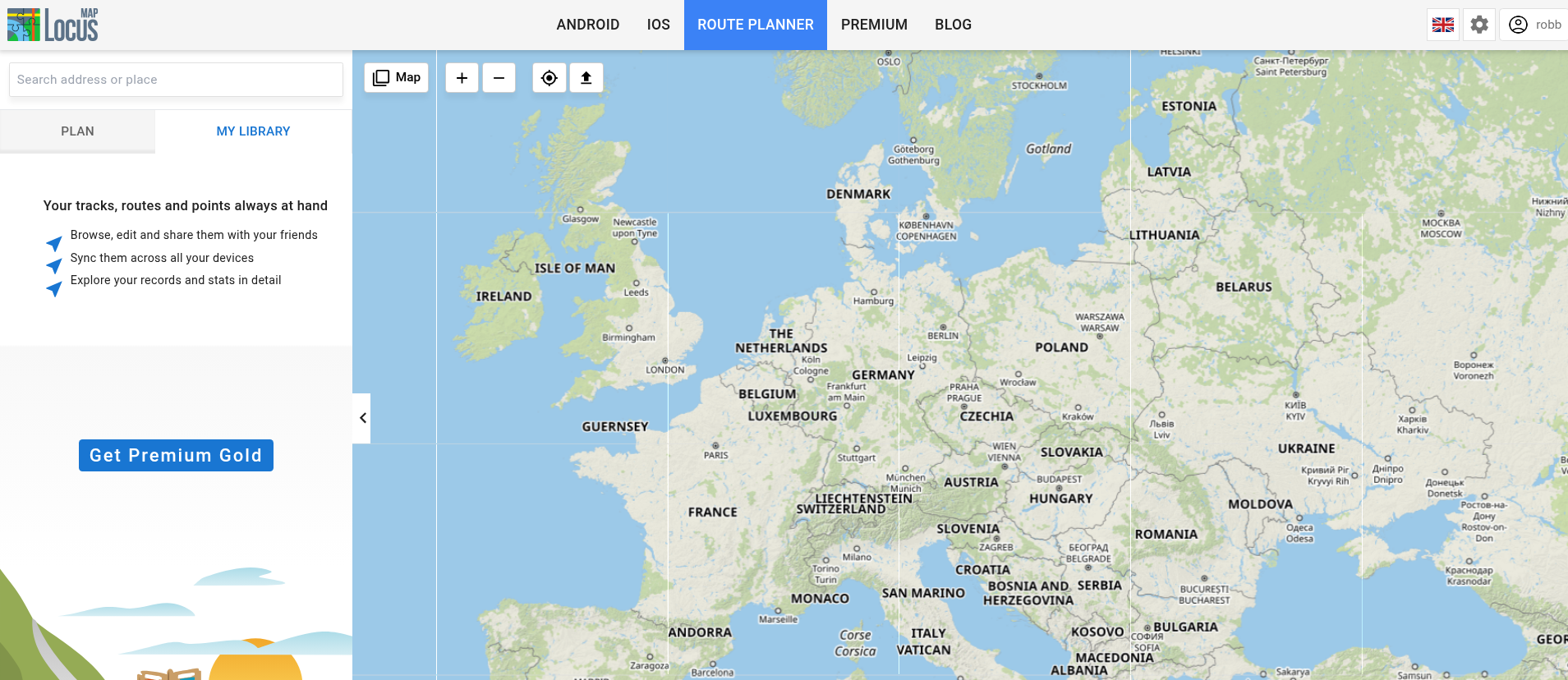Open the iOS menu item
The image size is (1568, 680).
[659, 25]
